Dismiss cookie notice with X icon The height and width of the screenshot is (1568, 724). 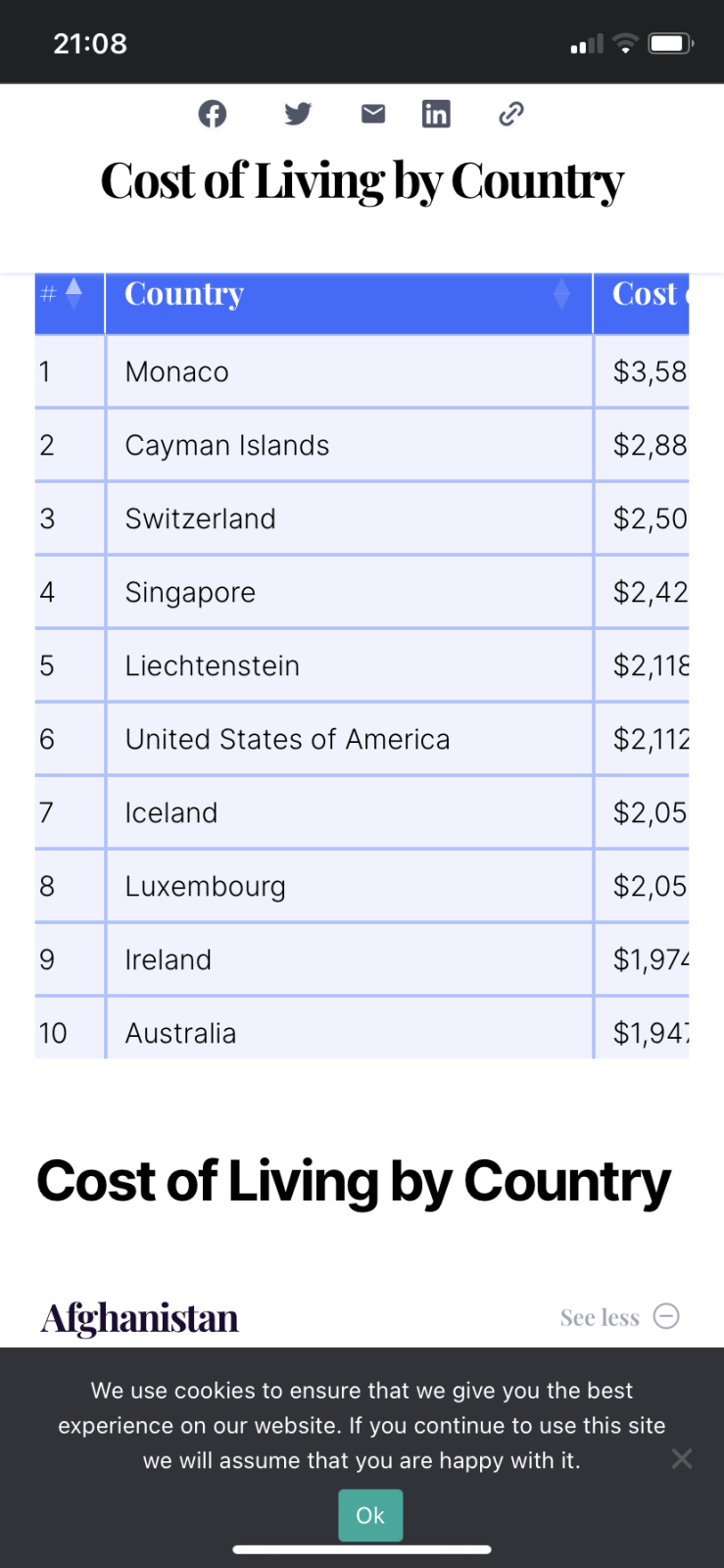tap(682, 1459)
